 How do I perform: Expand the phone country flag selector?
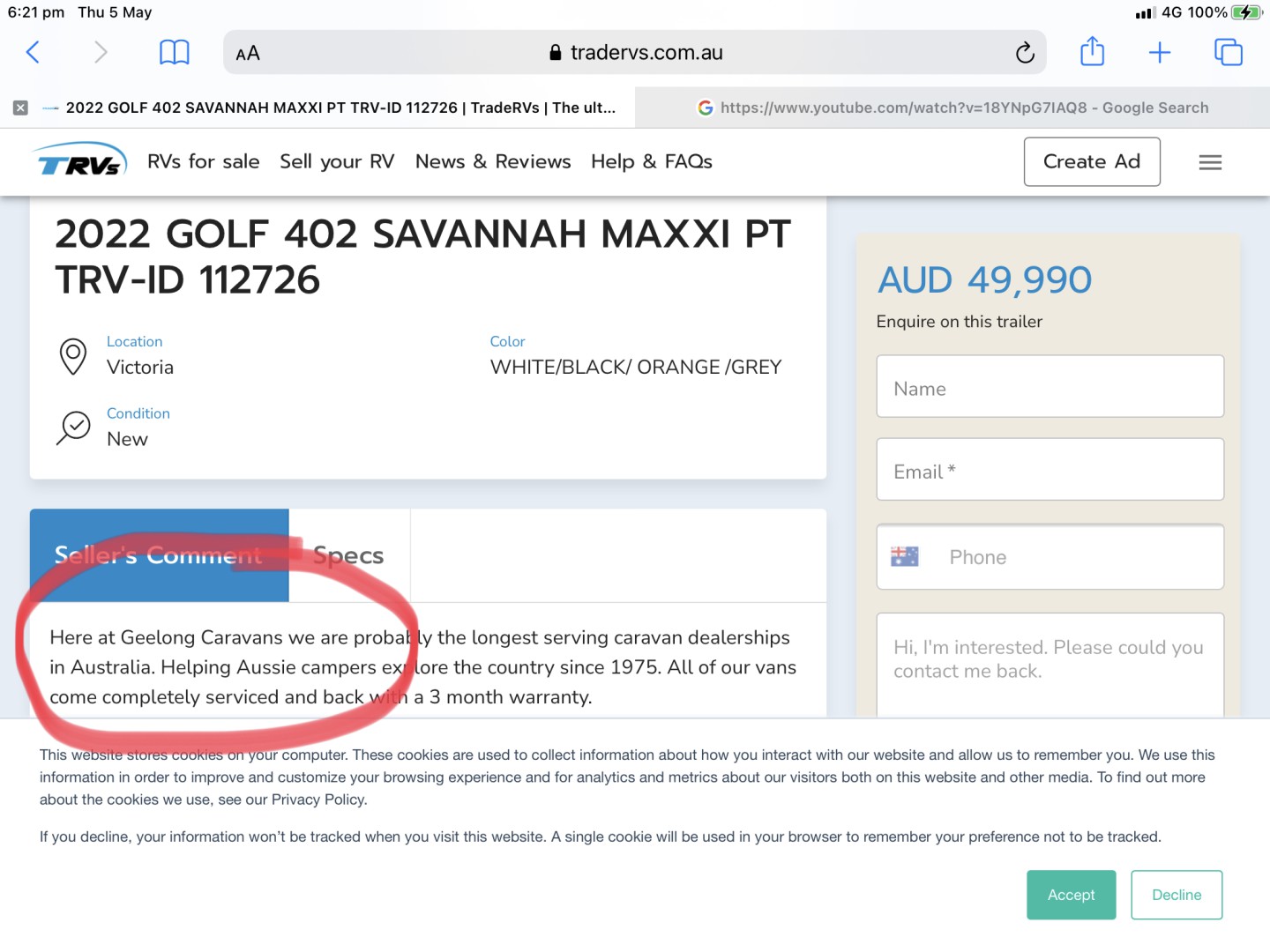click(905, 557)
